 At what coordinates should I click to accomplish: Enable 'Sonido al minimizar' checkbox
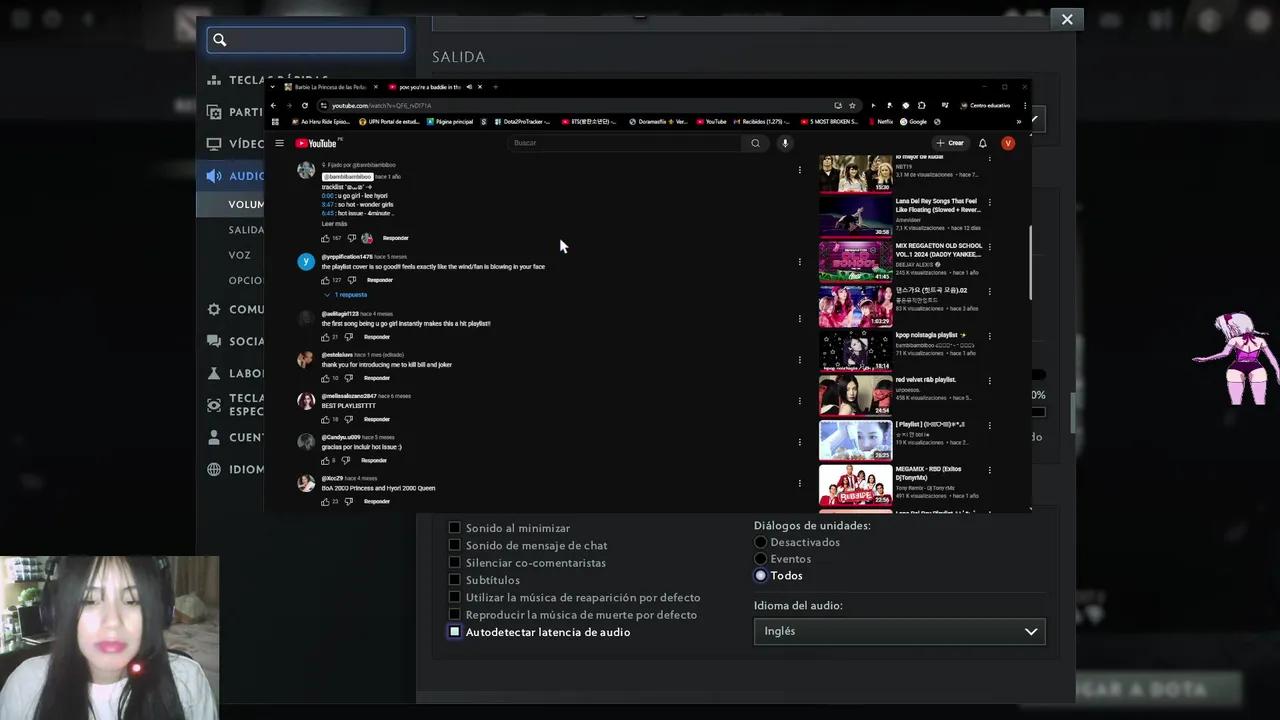455,528
